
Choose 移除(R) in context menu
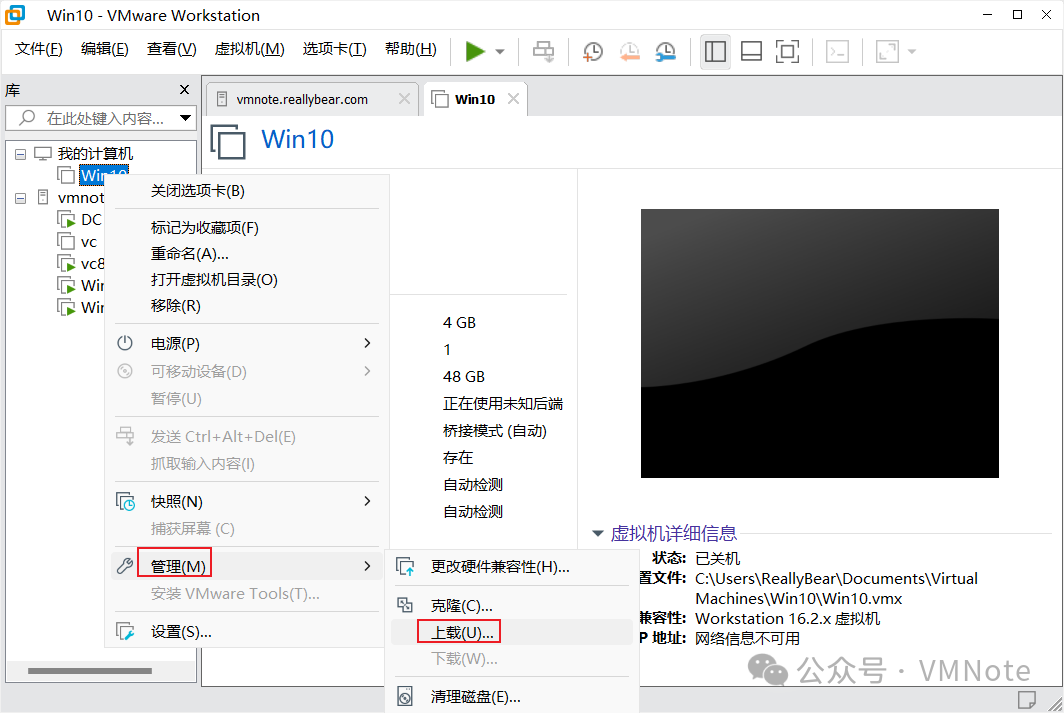tap(175, 306)
